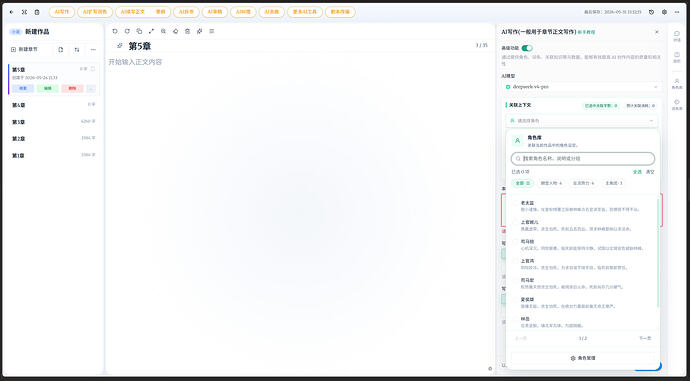
Task: Open the 新手教程 link
Action: pyautogui.click(x=586, y=33)
